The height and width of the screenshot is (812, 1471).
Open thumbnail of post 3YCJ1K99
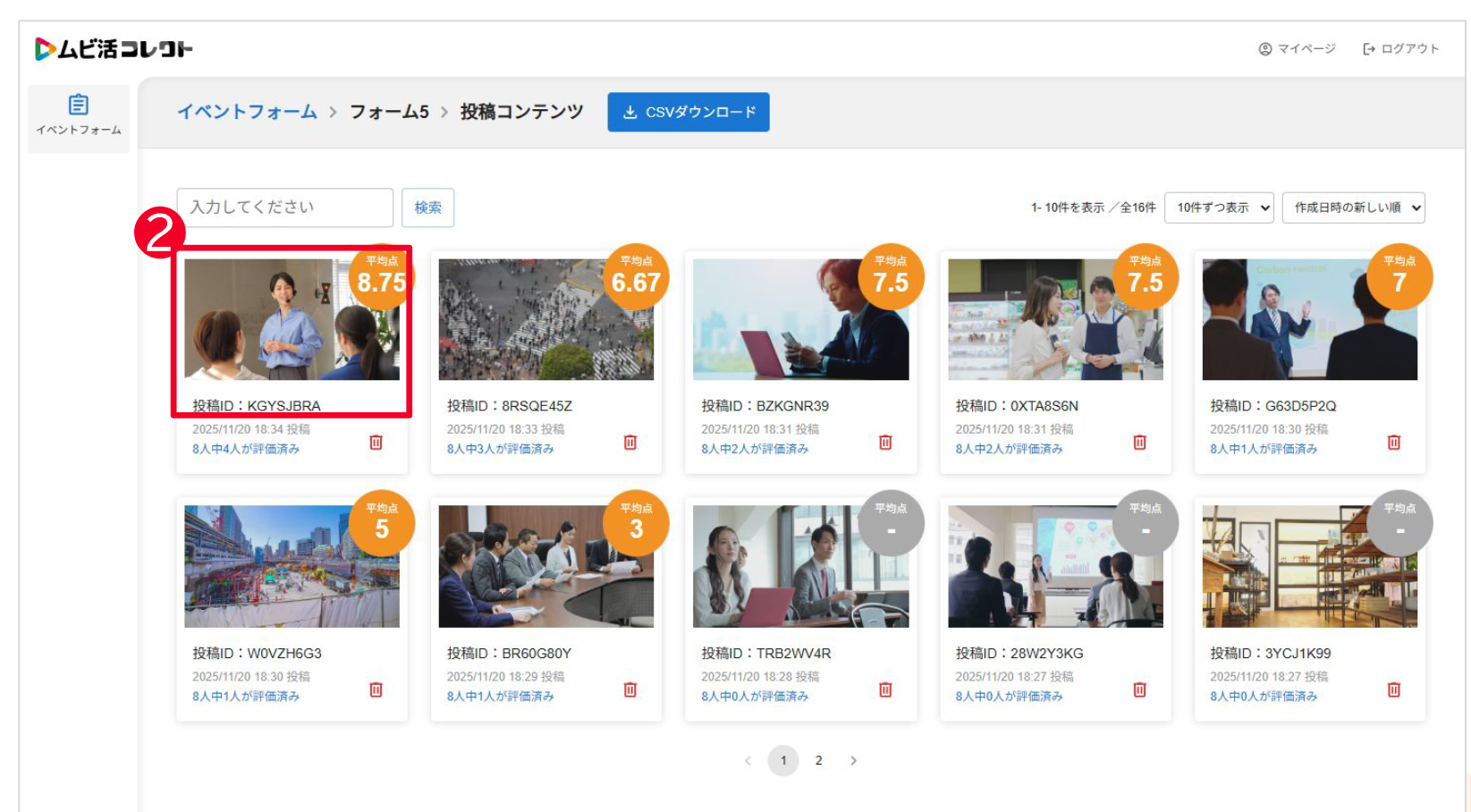(1310, 567)
